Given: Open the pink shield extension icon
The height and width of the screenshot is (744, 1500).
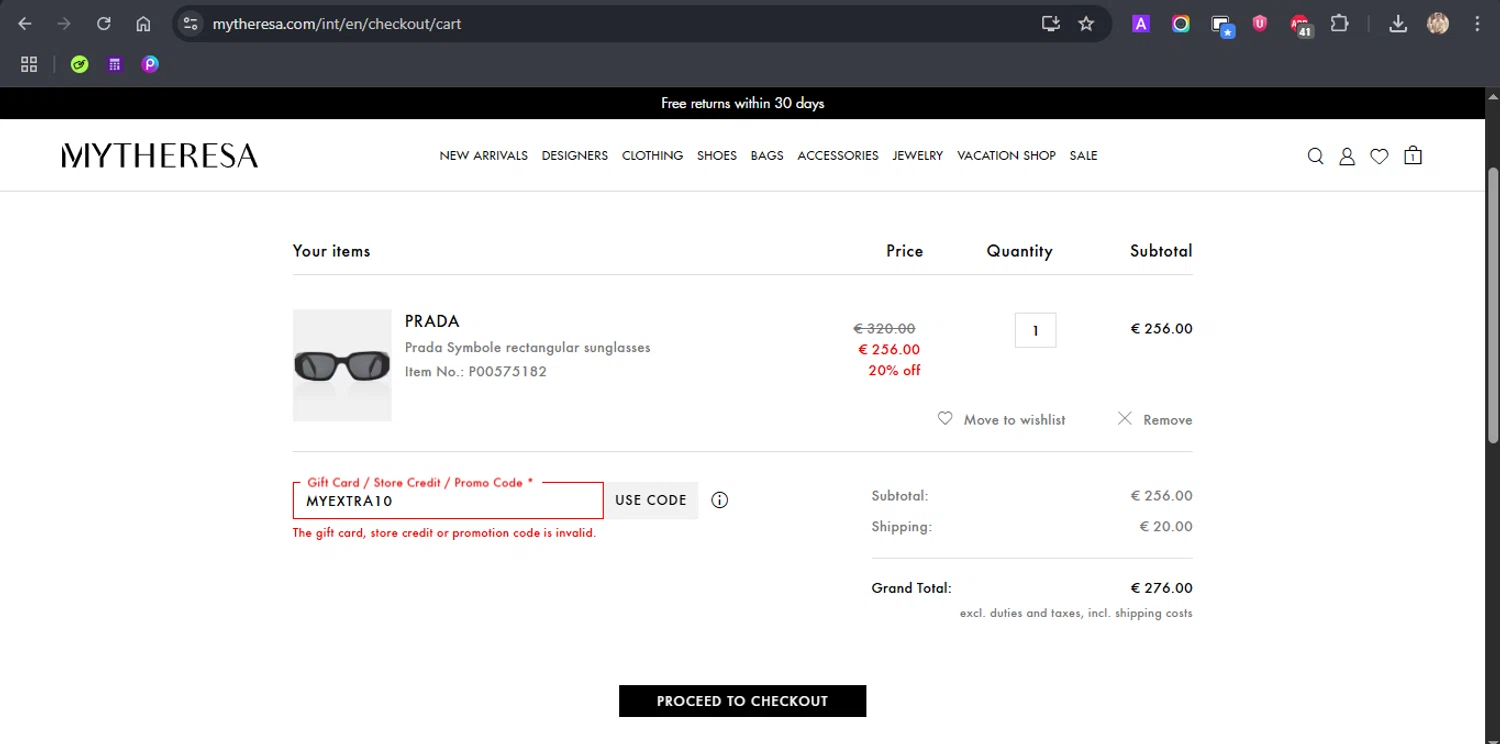Looking at the screenshot, I should pyautogui.click(x=1260, y=24).
